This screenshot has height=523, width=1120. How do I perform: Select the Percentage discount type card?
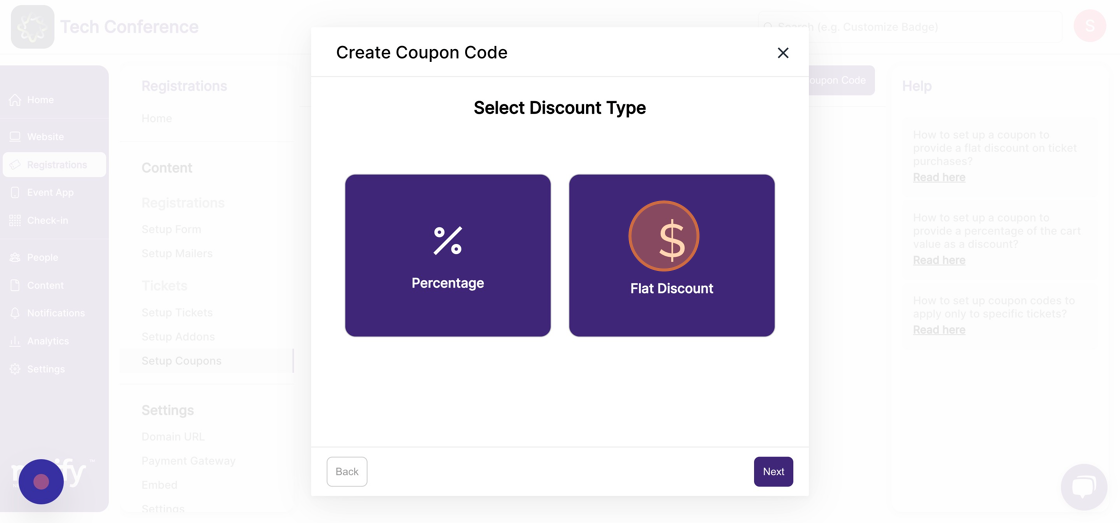click(x=448, y=255)
